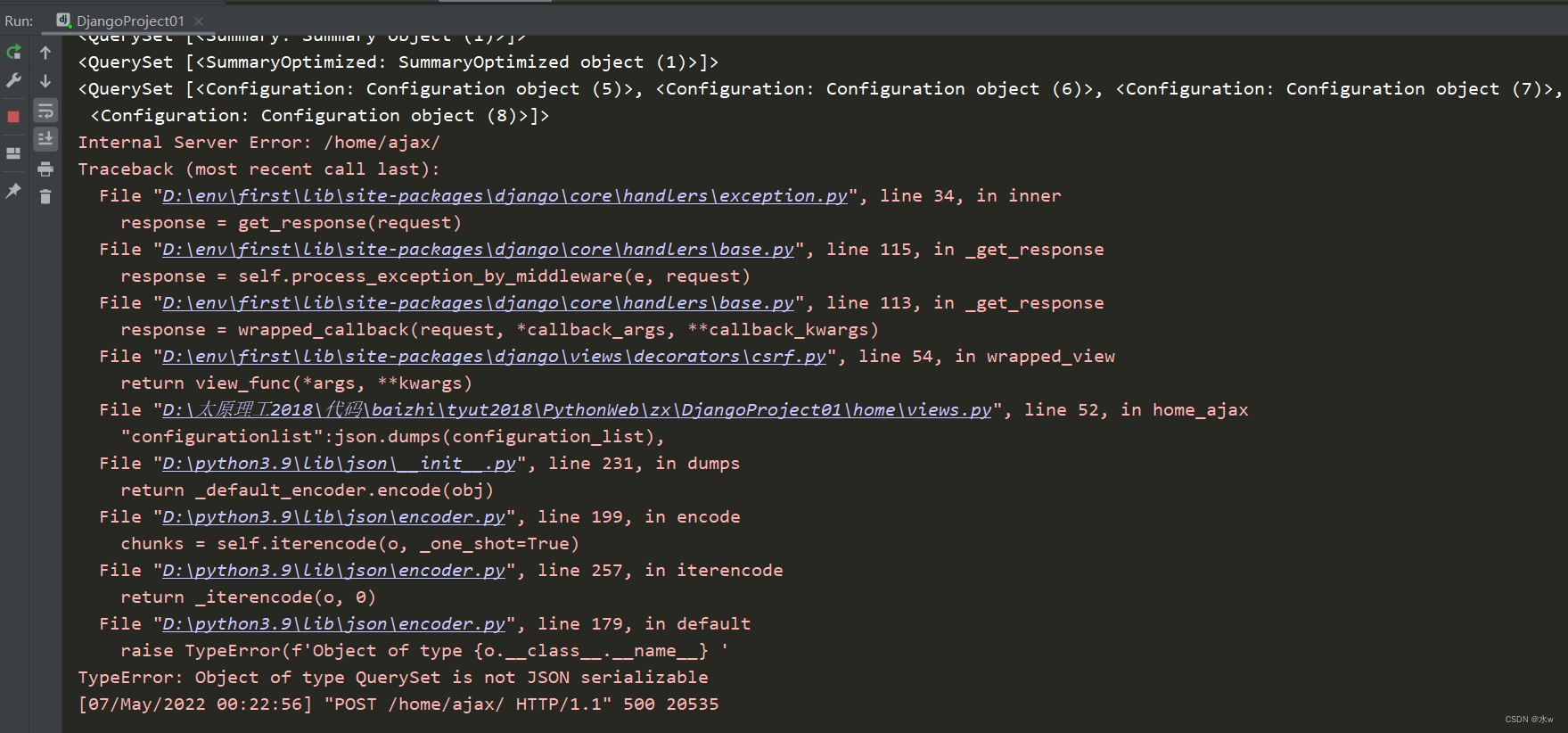Open base.py link at line 115
The height and width of the screenshot is (733, 1568).
[x=478, y=250]
